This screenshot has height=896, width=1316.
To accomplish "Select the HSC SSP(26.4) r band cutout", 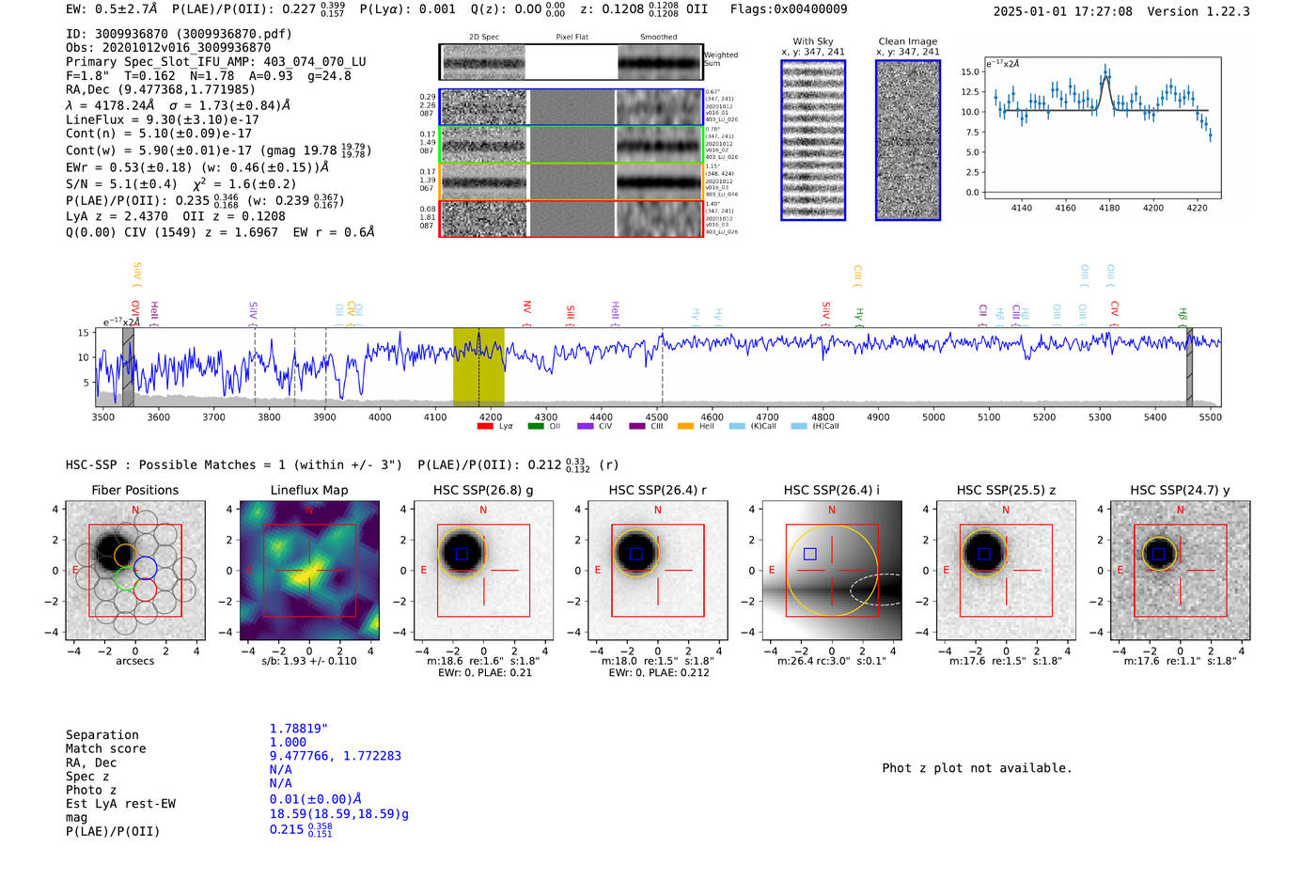I will pos(658,571).
